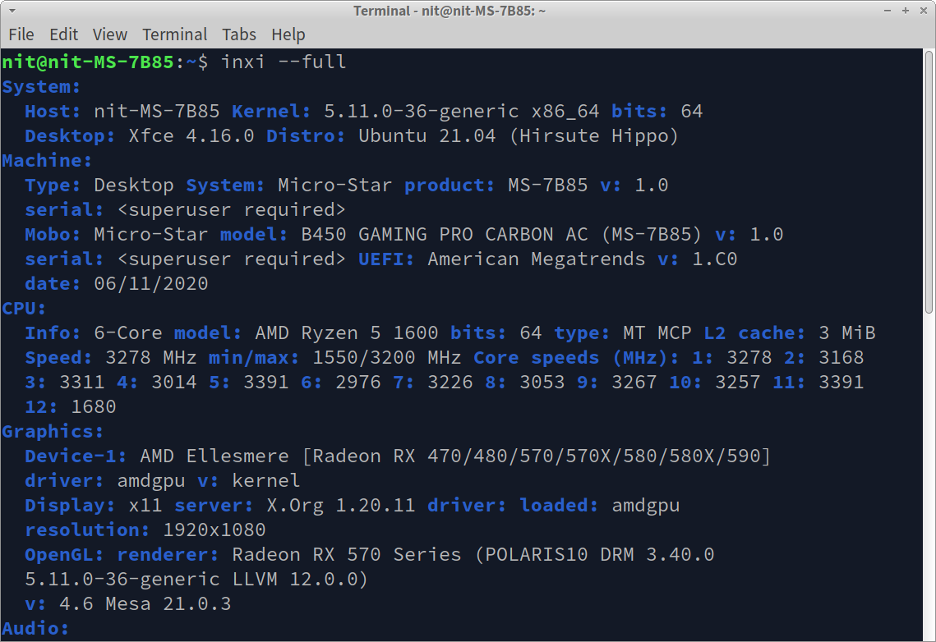The image size is (936, 642).
Task: Click motherboard model 'B450 GAMING PRO CARBON AC'
Action: tap(445, 235)
